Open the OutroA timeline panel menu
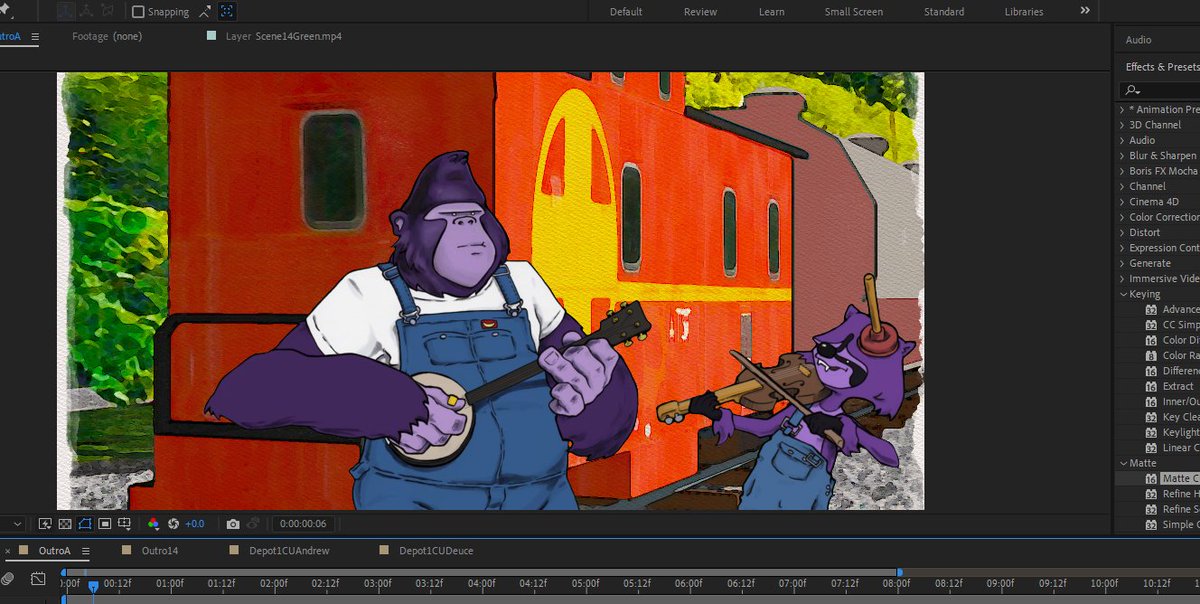1200x604 pixels. click(x=86, y=550)
